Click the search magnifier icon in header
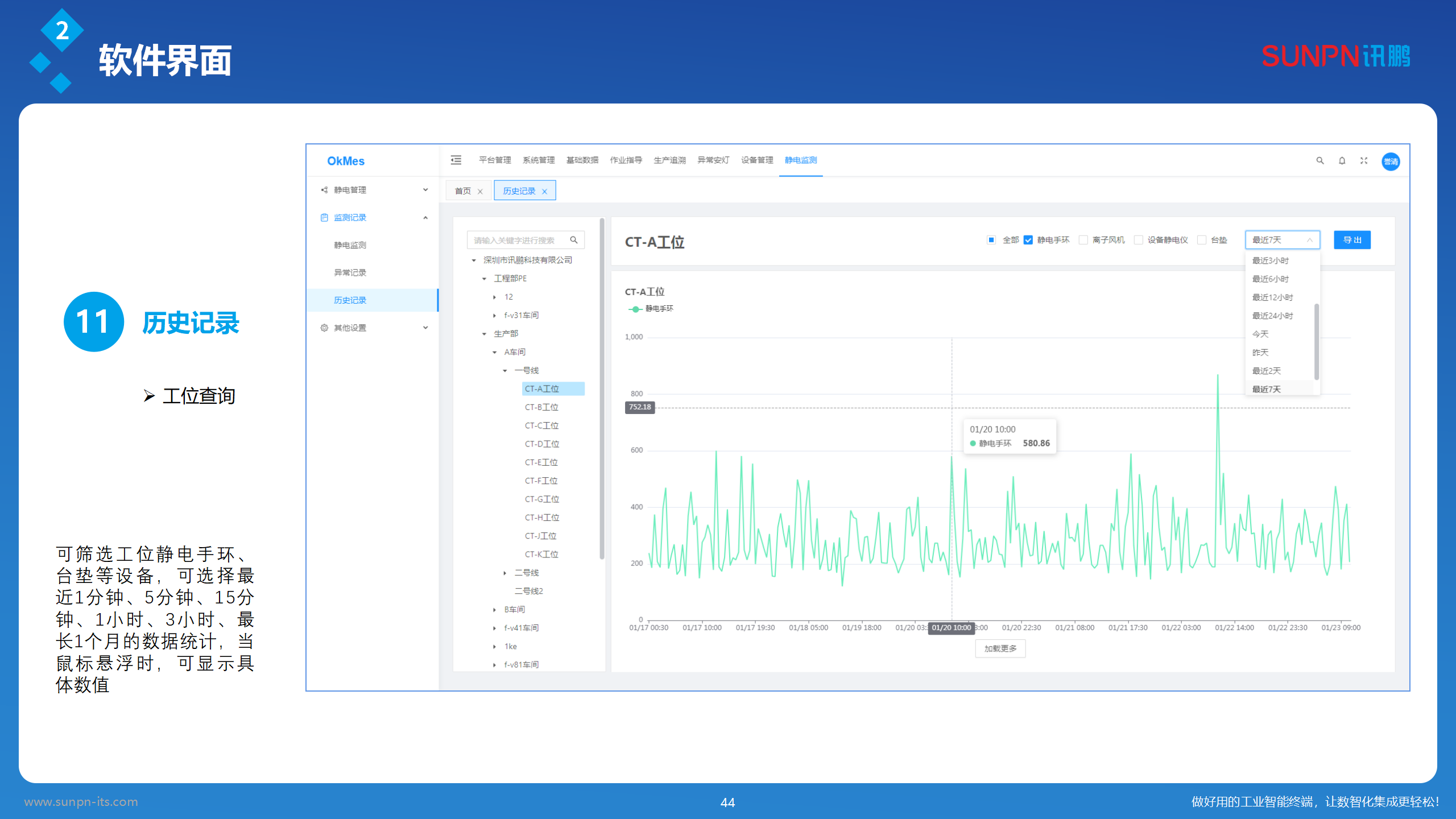 pos(1320,161)
